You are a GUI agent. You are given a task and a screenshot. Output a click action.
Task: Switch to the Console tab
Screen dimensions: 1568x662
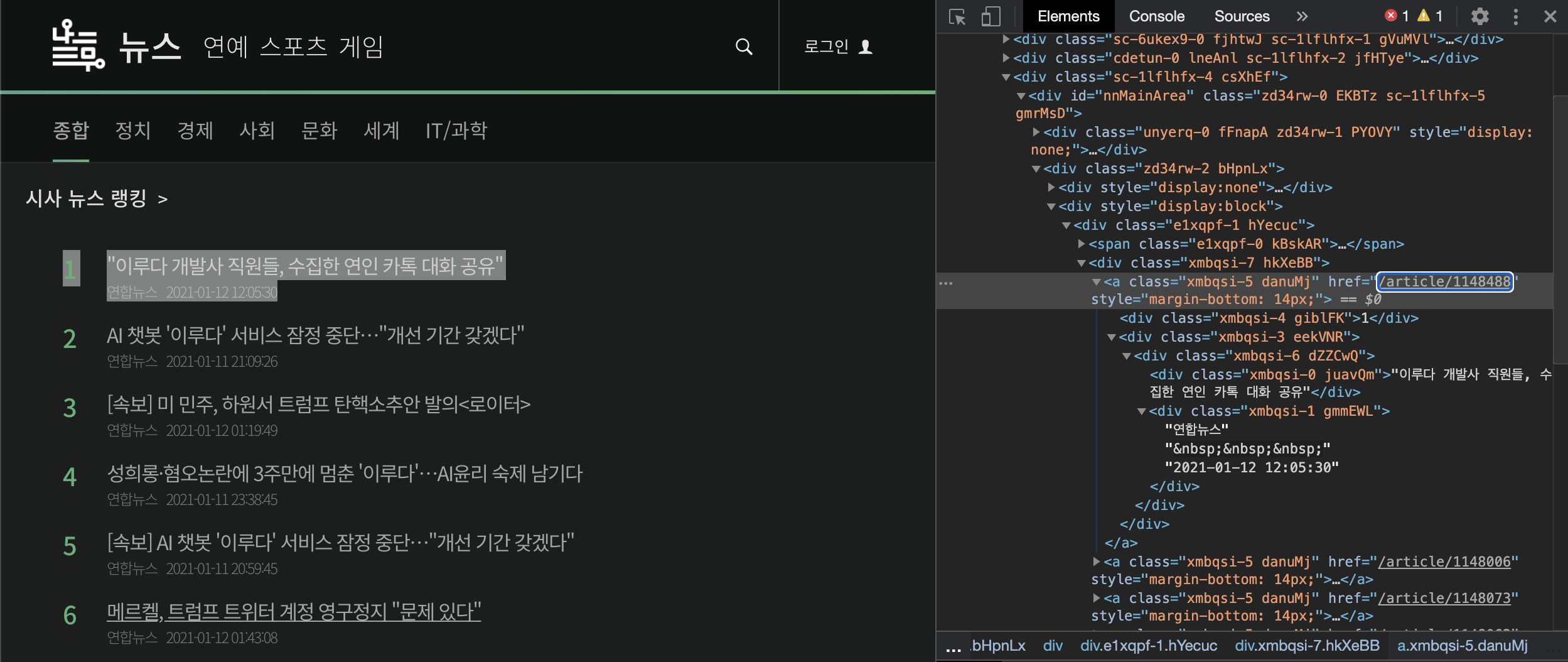click(1156, 16)
